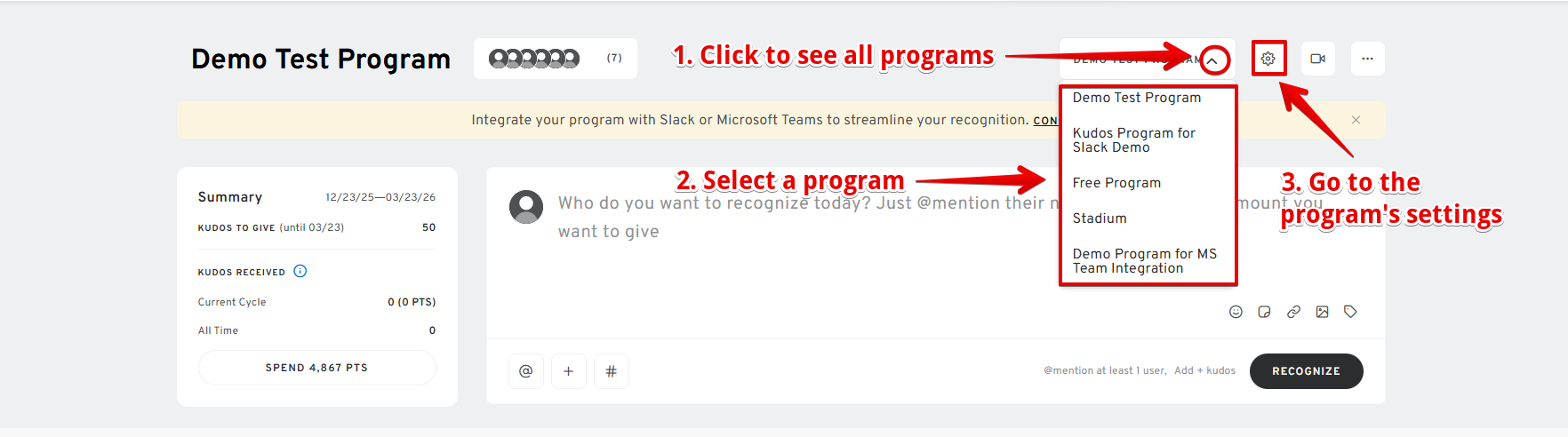This screenshot has height=437, width=1568.
Task: Open the program members avatars list
Action: coord(555,59)
